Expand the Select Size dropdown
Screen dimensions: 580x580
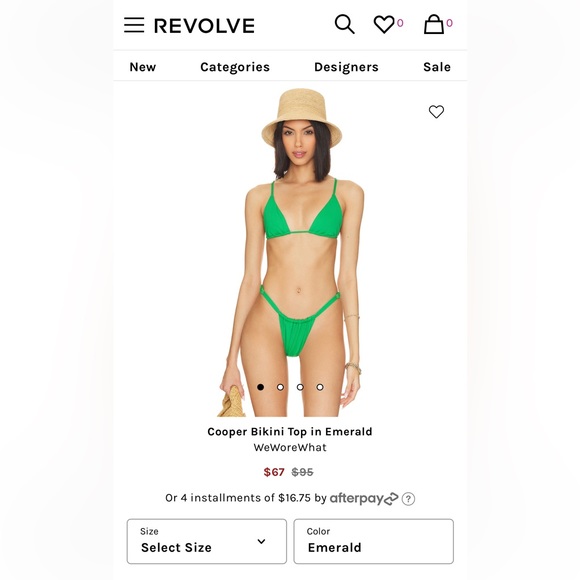tap(207, 541)
